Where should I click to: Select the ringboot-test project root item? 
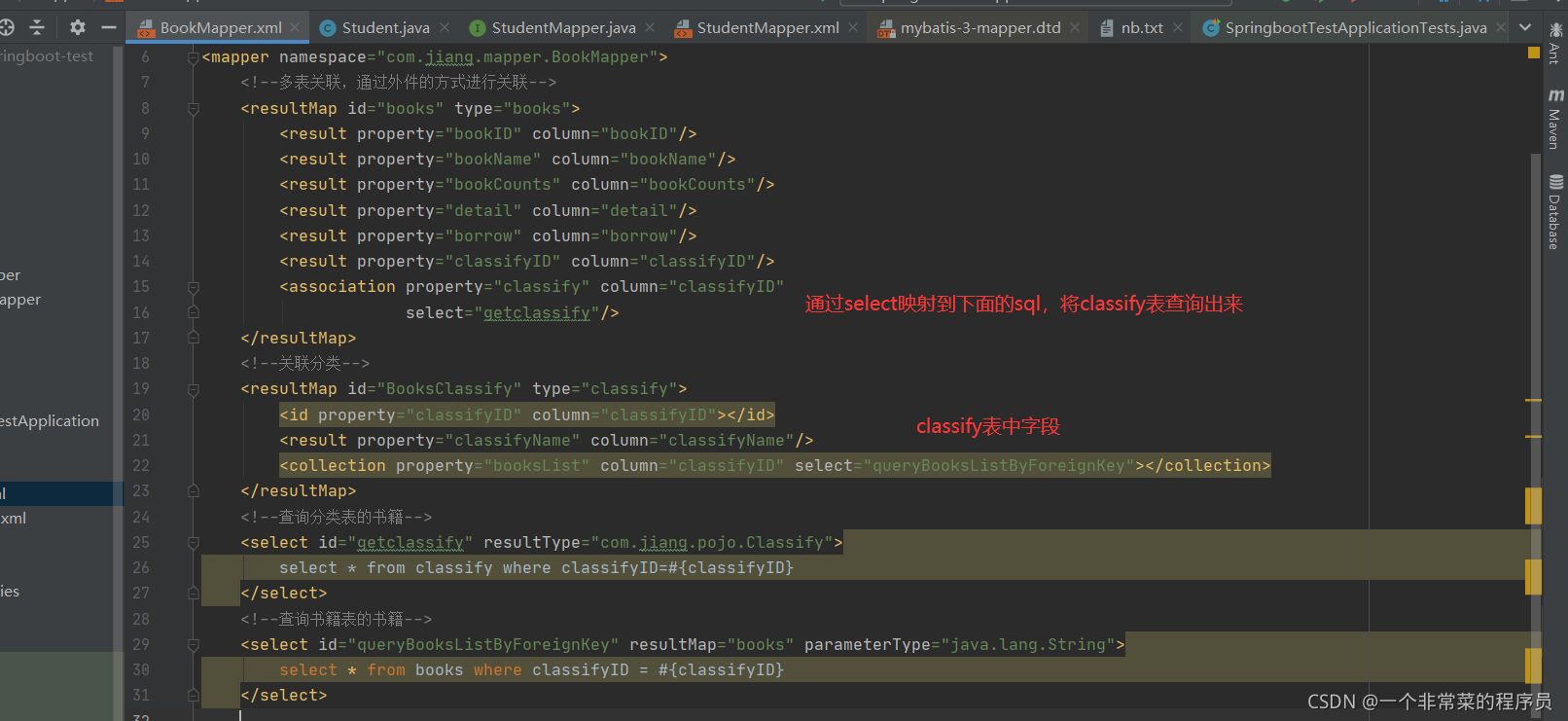tap(47, 56)
